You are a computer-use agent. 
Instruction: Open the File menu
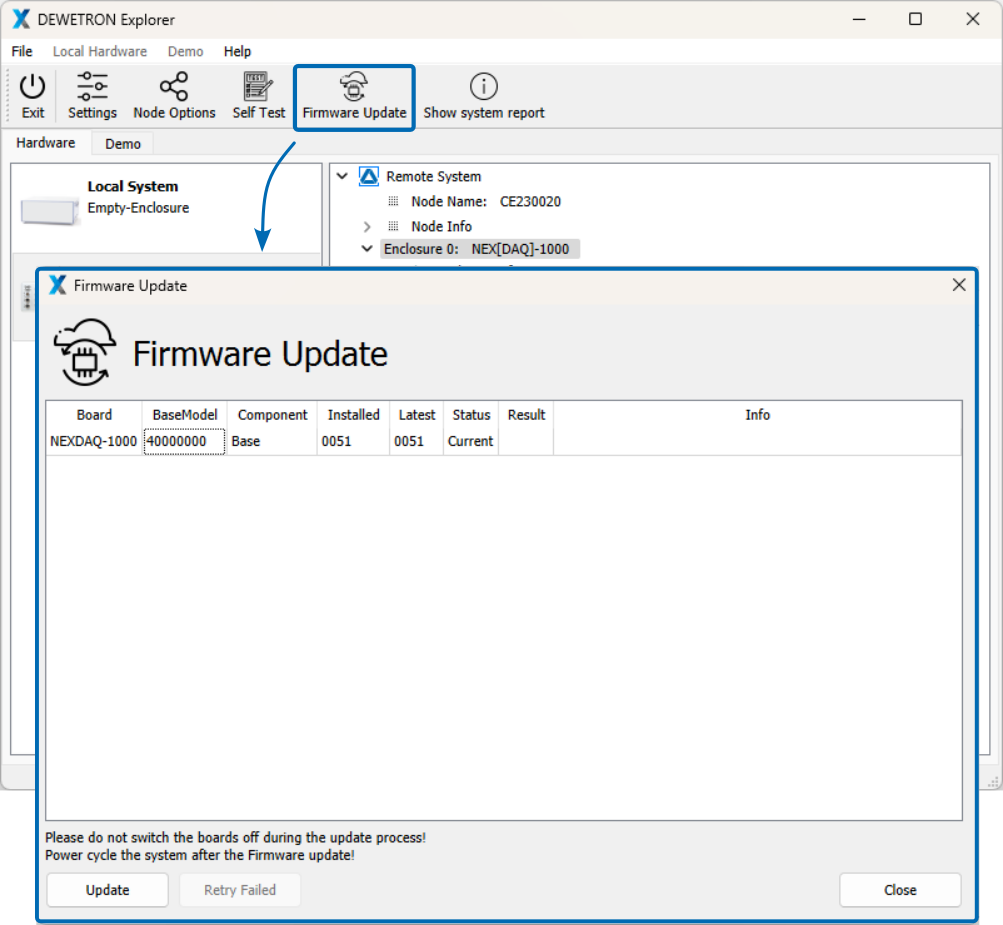coord(22,51)
